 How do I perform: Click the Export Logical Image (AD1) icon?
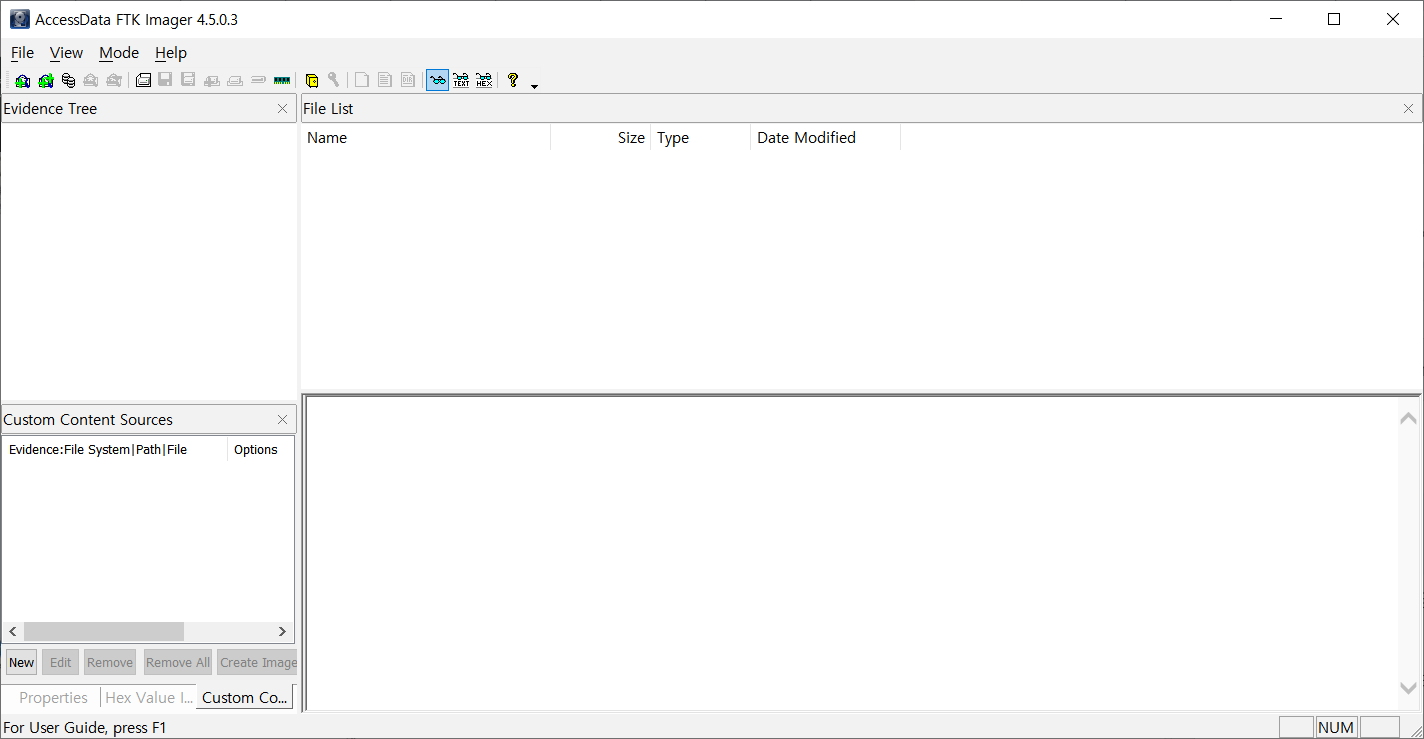coord(188,81)
